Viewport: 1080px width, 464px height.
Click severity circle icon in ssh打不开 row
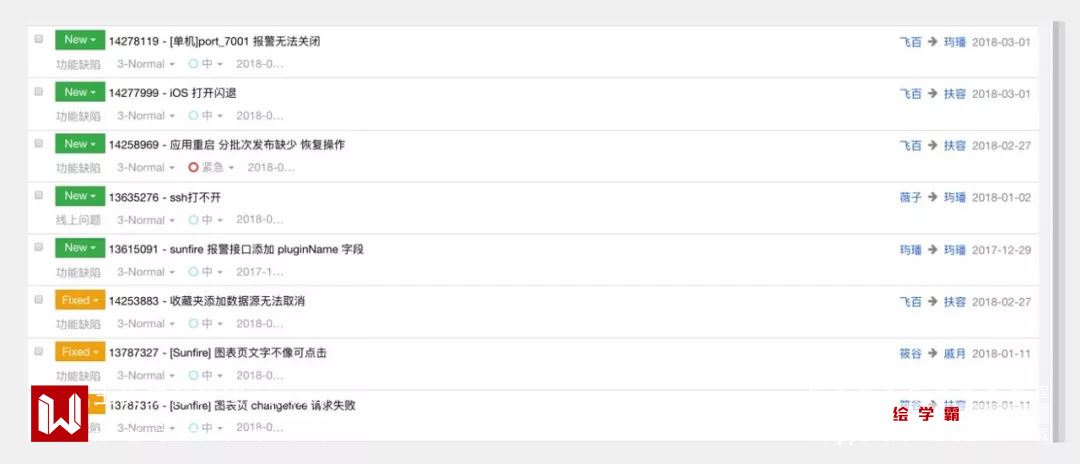pos(194,220)
